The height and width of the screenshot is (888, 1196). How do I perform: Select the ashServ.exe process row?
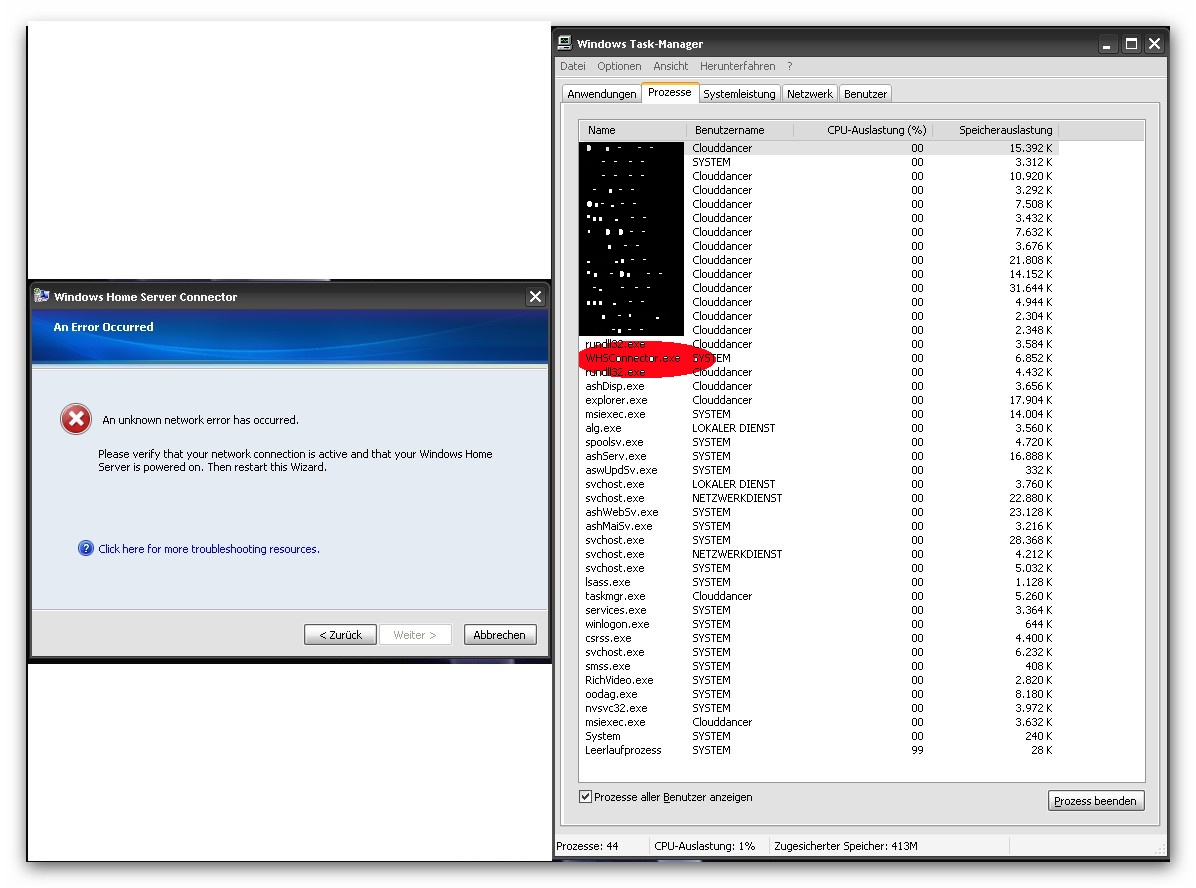(x=818, y=456)
